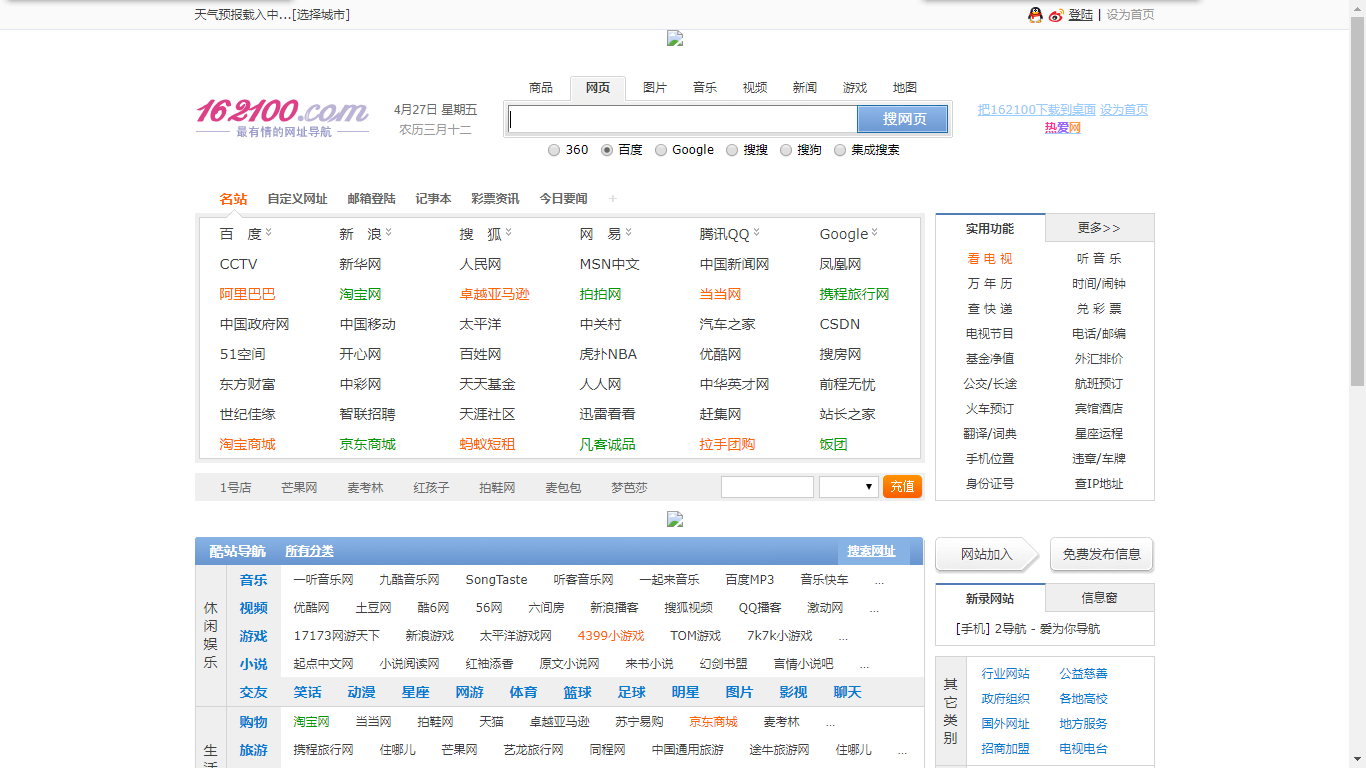Viewport: 1366px width, 768px height.
Task: Open the 星座 category link
Action: point(415,692)
